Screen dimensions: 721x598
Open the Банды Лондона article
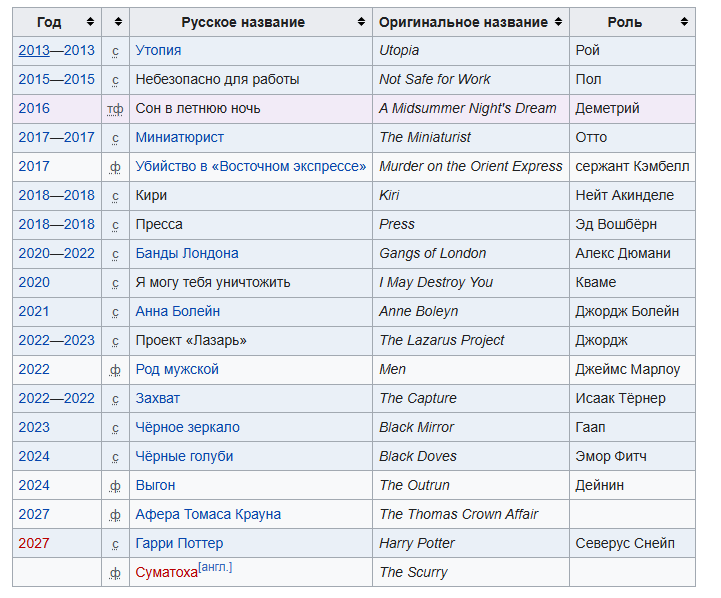coord(187,253)
